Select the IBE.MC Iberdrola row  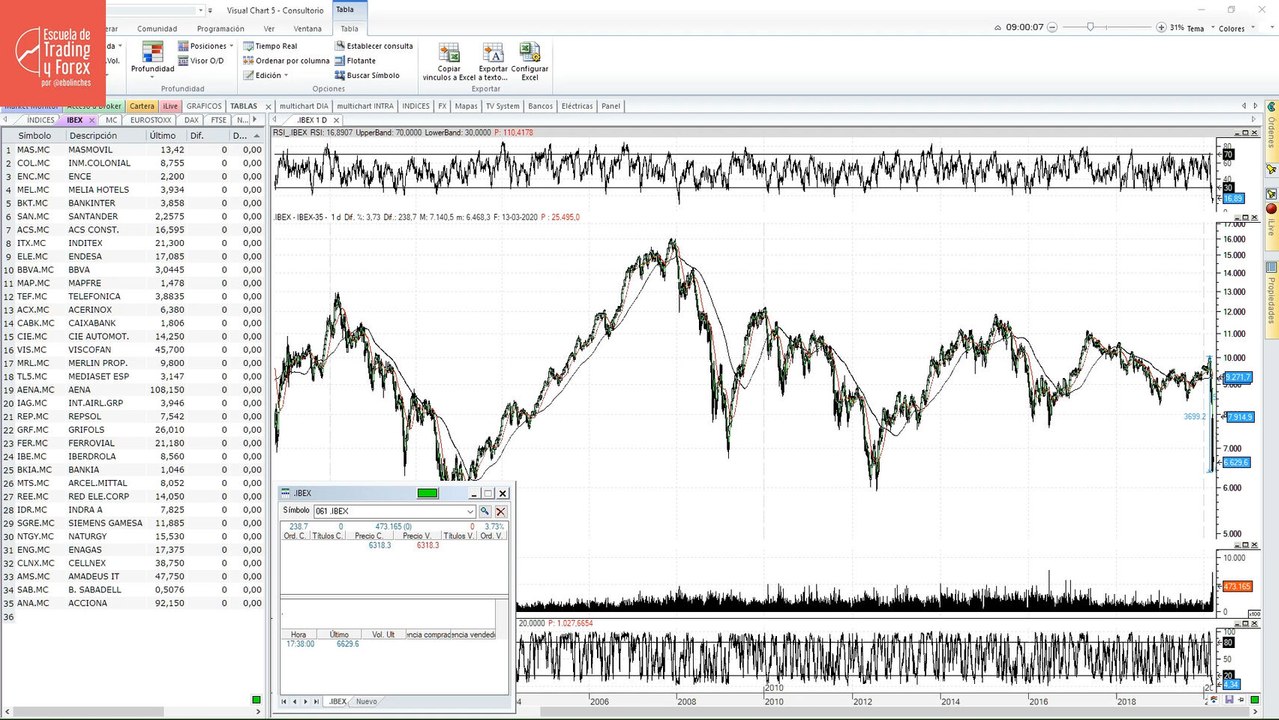pyautogui.click(x=133, y=456)
